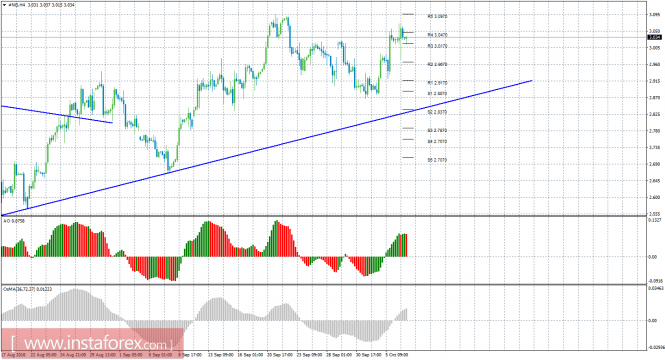Screen dimensions: 665x360
Task: Click the R1 2.9170 pivot label
Action: 437,83
